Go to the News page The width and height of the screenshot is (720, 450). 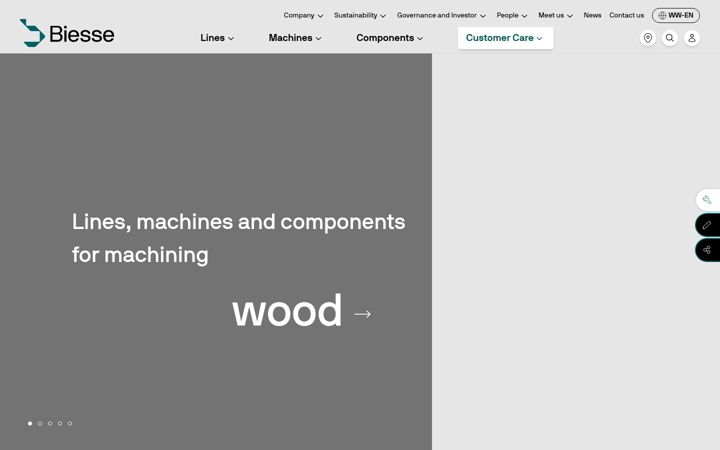[x=592, y=15]
